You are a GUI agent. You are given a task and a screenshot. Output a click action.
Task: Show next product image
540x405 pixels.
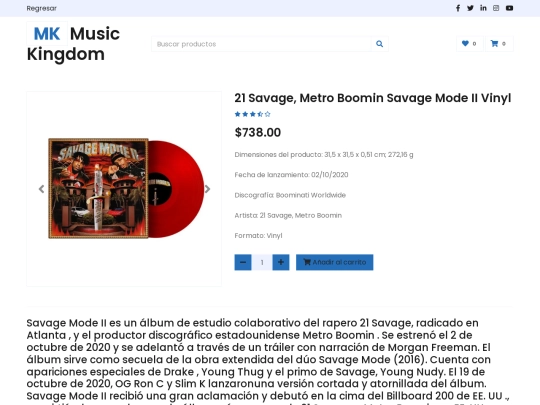click(207, 189)
